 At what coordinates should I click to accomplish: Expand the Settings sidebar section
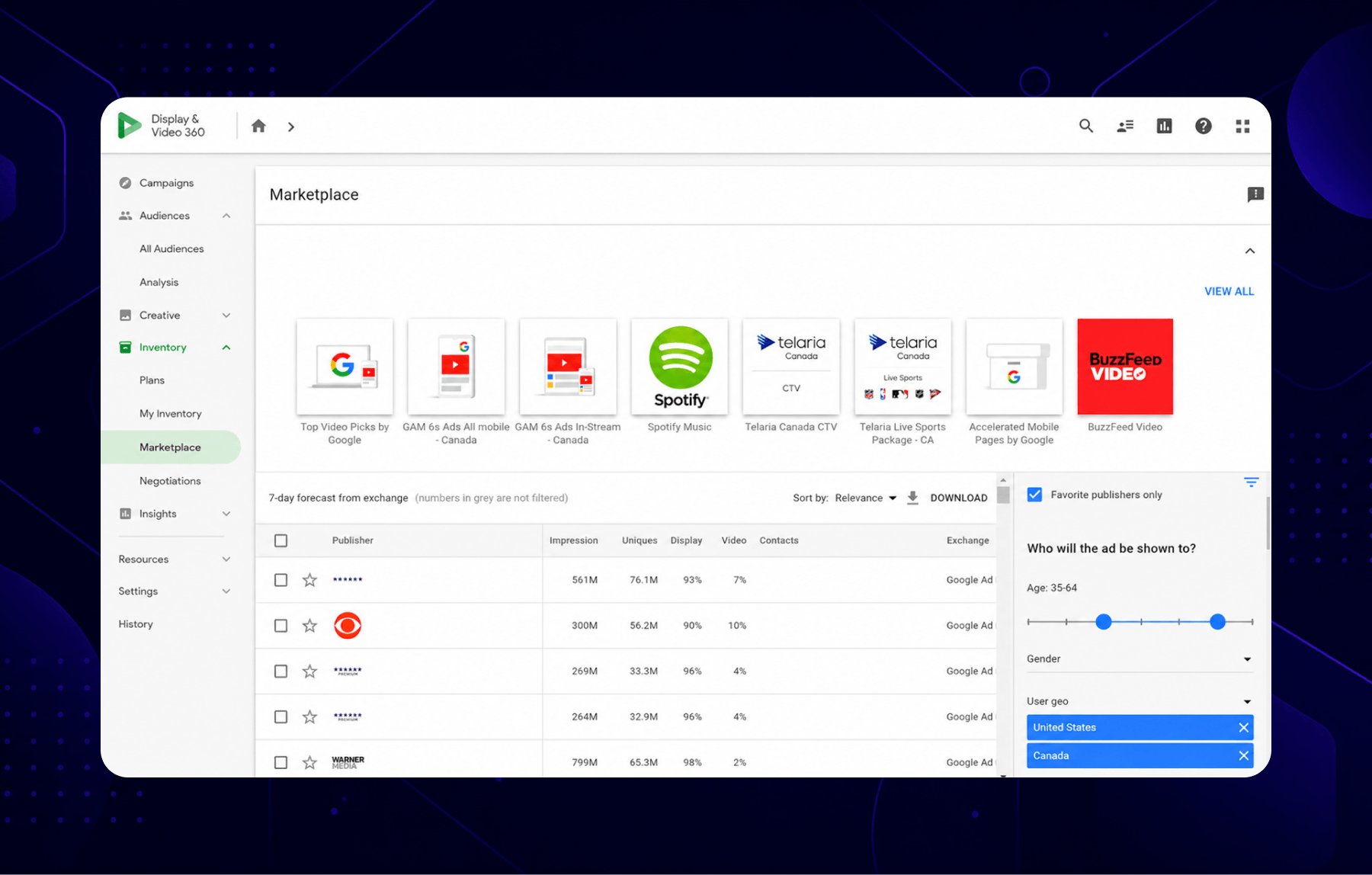pyautogui.click(x=226, y=591)
